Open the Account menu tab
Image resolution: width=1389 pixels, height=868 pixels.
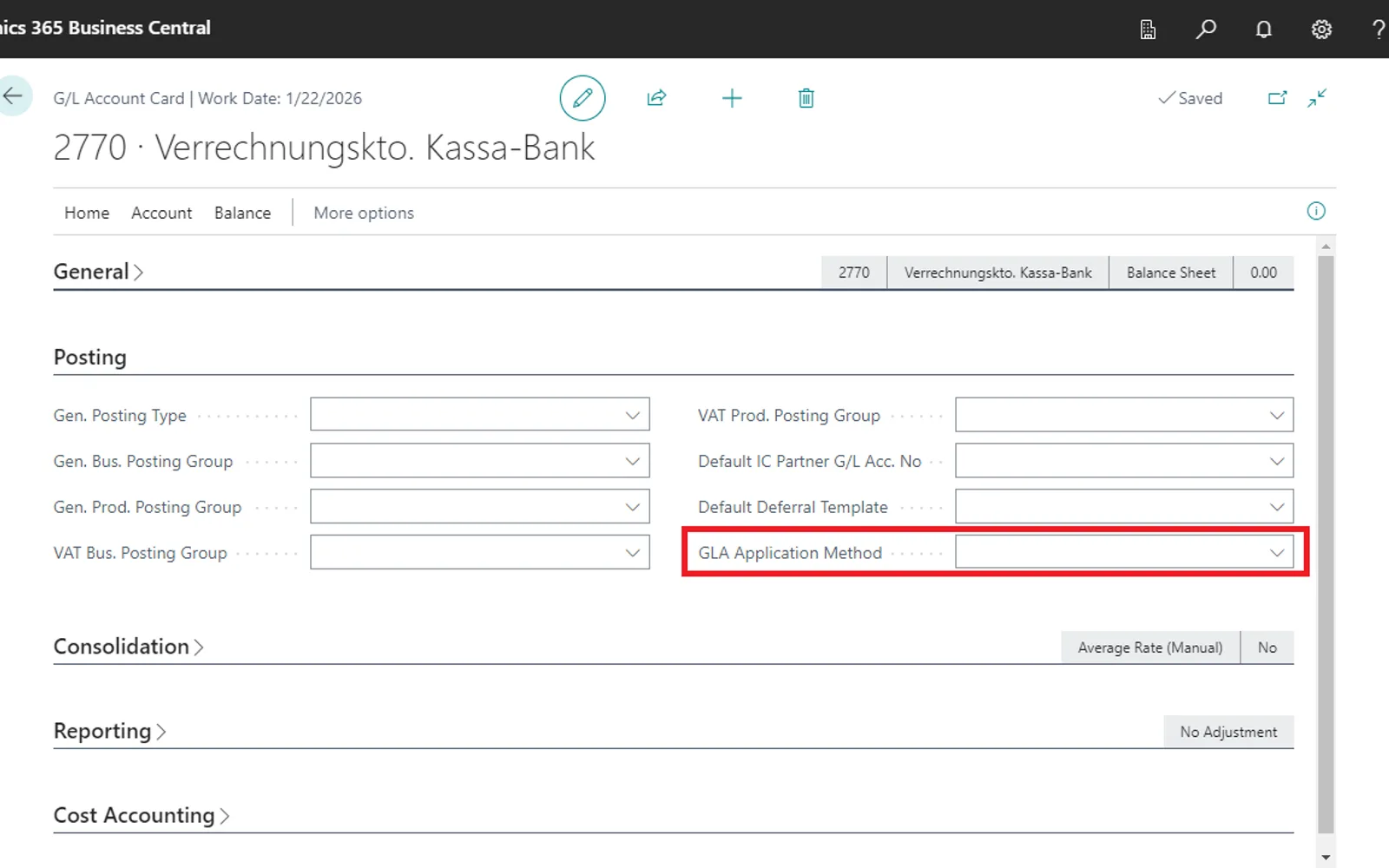coord(161,213)
